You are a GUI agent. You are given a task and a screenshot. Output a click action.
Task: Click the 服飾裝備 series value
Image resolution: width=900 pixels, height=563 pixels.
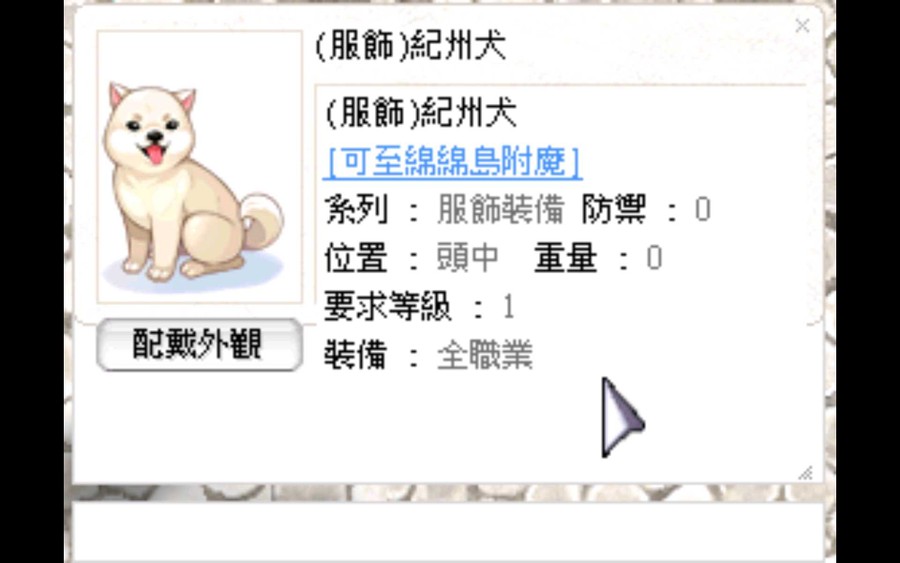(x=501, y=209)
